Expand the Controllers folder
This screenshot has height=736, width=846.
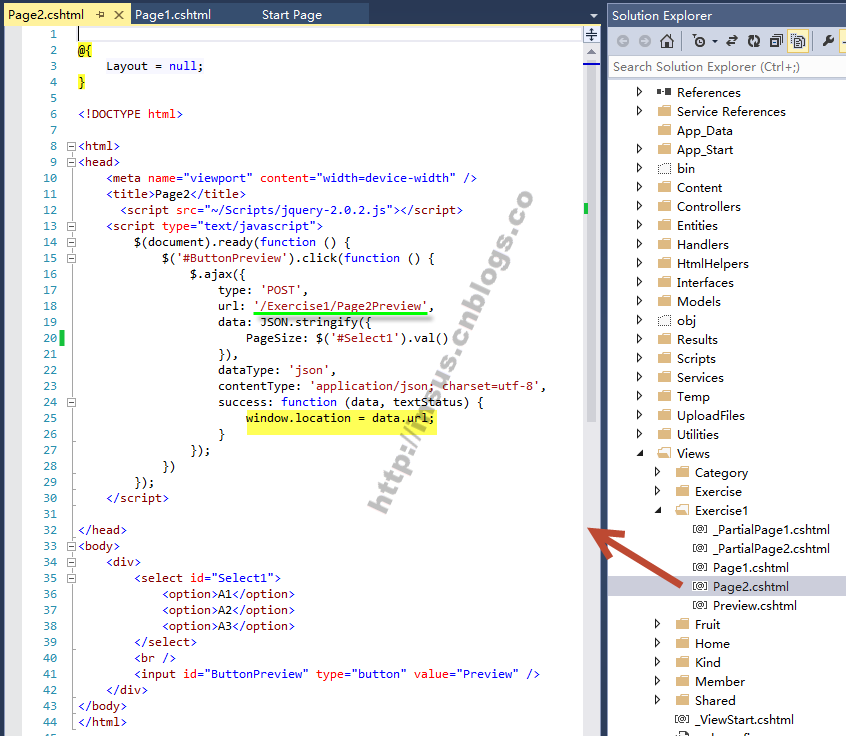639,206
